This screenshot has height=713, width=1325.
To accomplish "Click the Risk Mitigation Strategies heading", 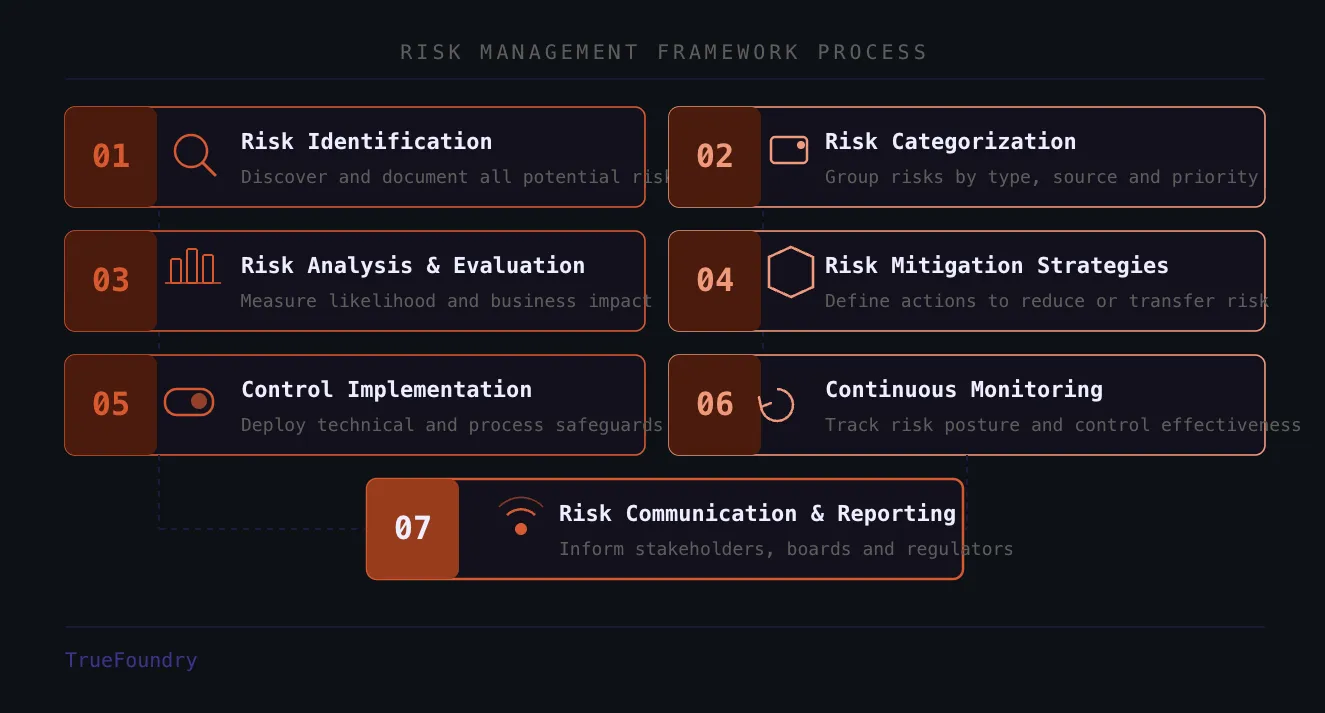I will coord(997,266).
